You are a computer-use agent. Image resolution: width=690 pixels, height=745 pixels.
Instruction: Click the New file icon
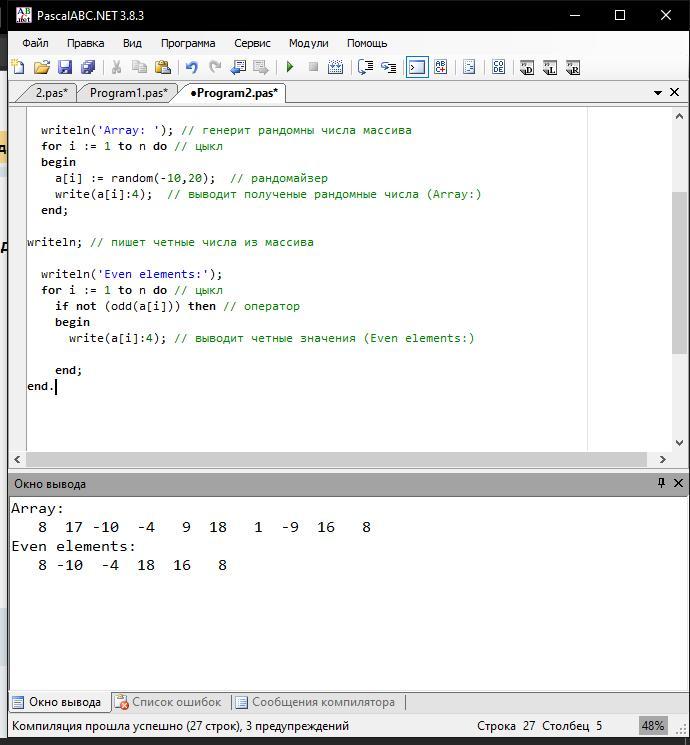pyautogui.click(x=18, y=68)
